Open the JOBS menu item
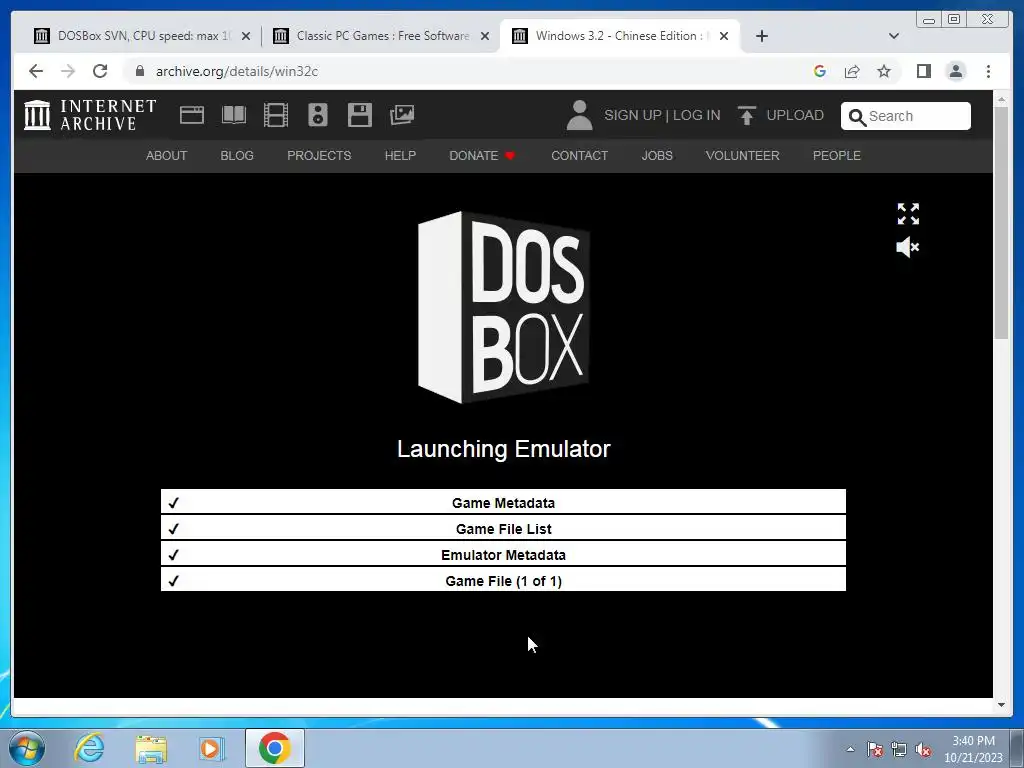Viewport: 1024px width, 768px height. (657, 155)
